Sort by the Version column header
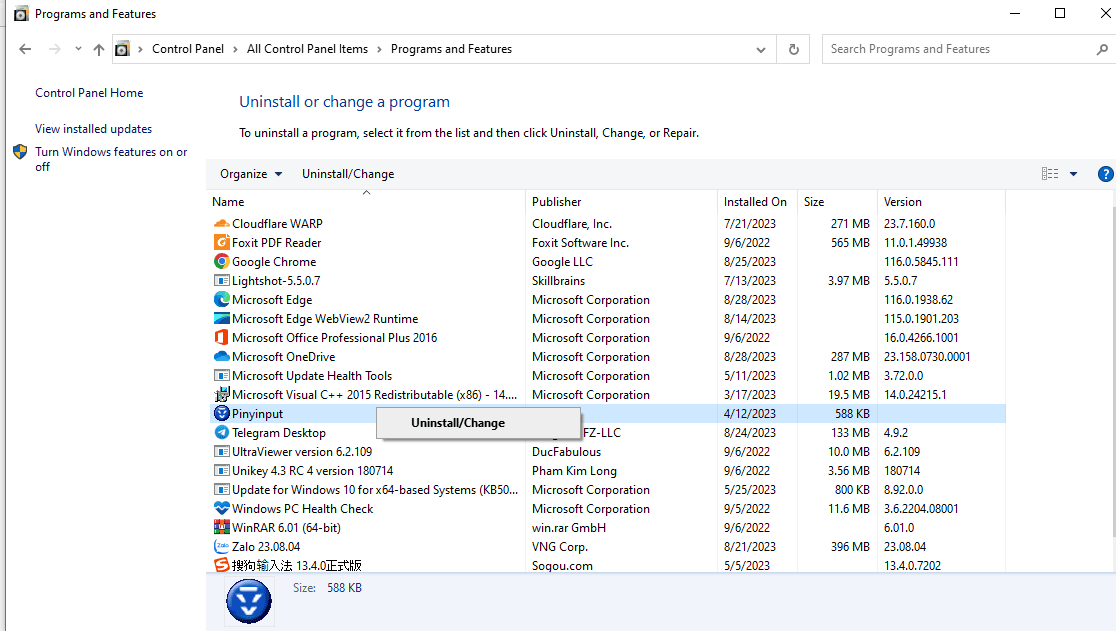Viewport: 1116px width, 631px height. point(942,202)
